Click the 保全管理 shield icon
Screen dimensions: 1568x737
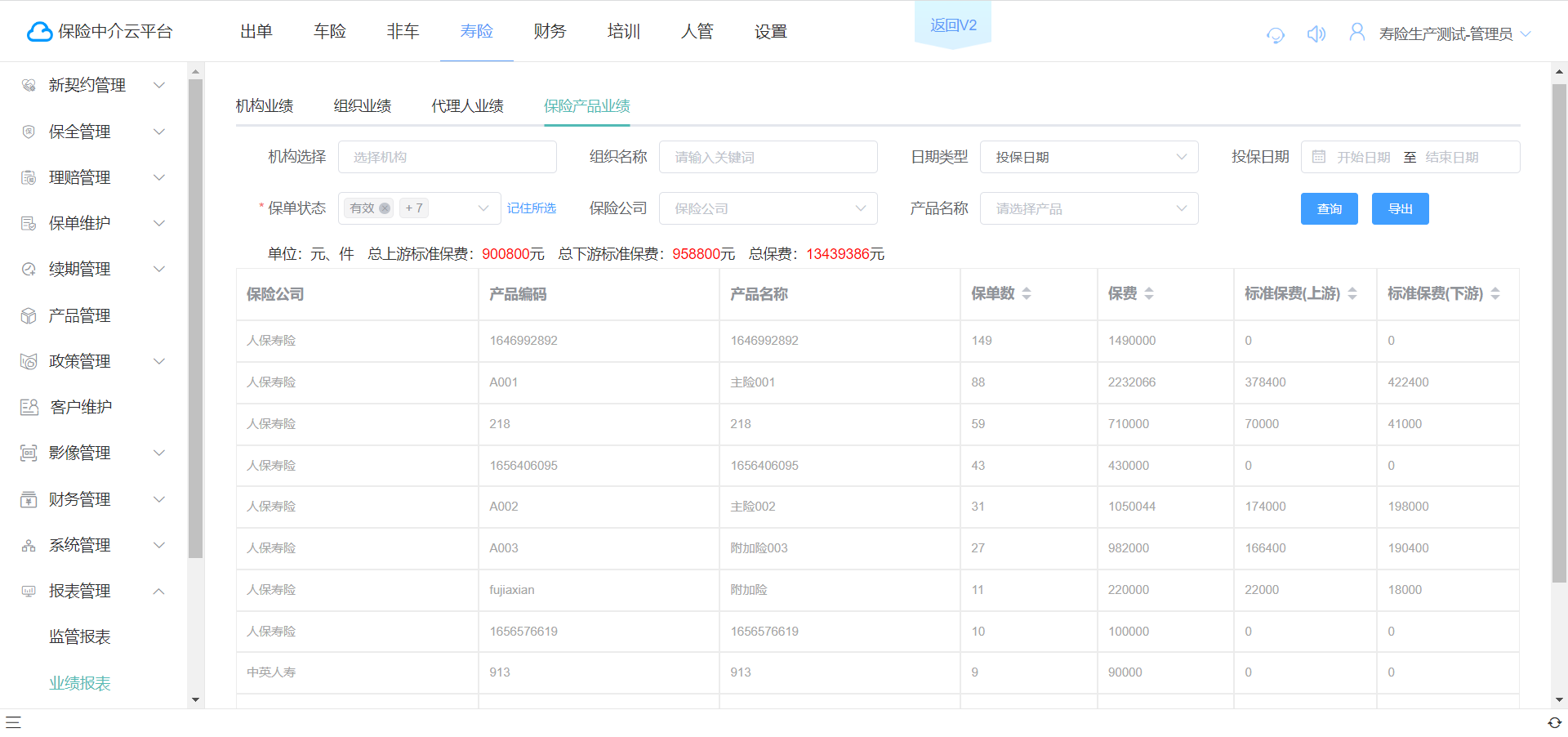click(29, 132)
